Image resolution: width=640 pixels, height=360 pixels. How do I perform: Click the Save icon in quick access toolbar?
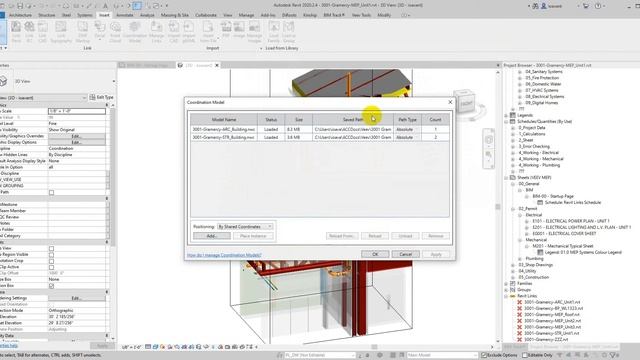pos(20,6)
